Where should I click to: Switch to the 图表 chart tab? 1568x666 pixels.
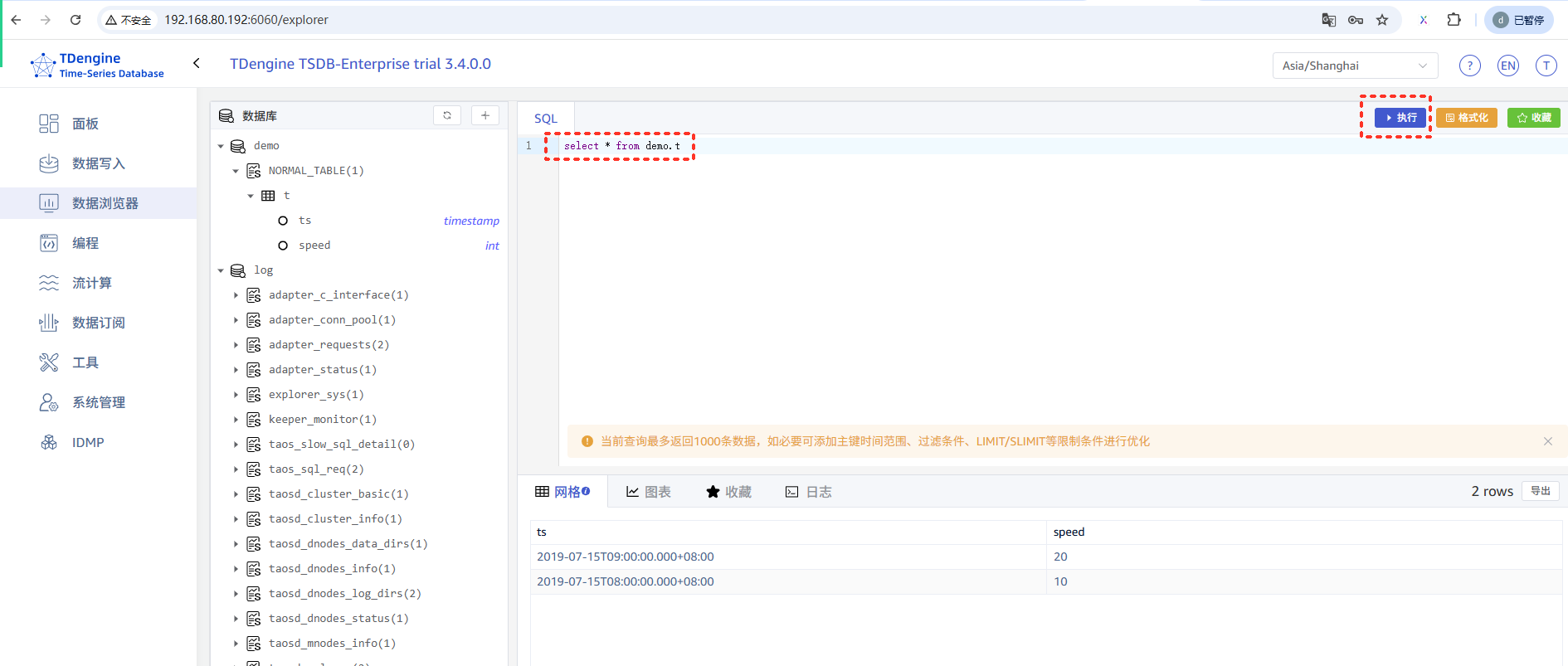tap(648, 492)
